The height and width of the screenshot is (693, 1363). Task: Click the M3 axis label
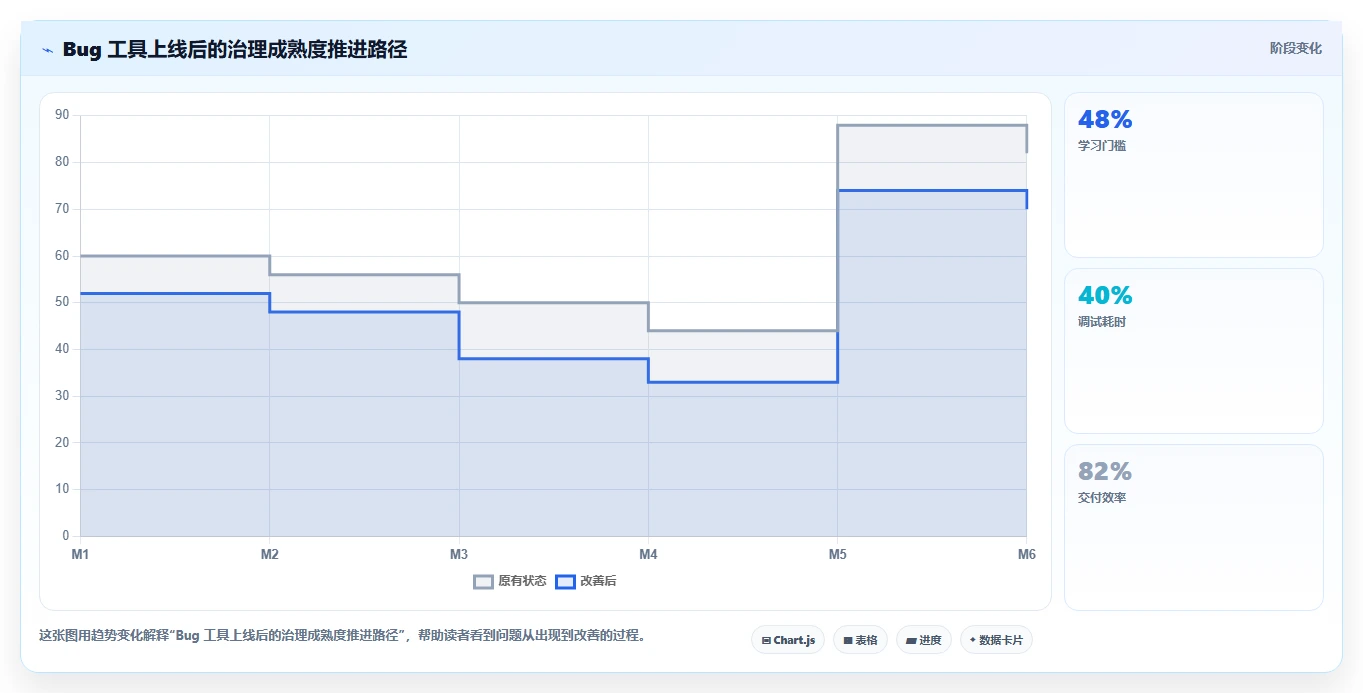pyautogui.click(x=459, y=554)
